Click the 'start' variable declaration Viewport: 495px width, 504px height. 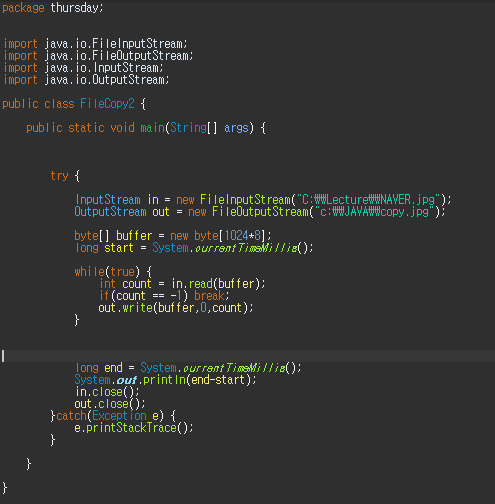tap(119, 248)
